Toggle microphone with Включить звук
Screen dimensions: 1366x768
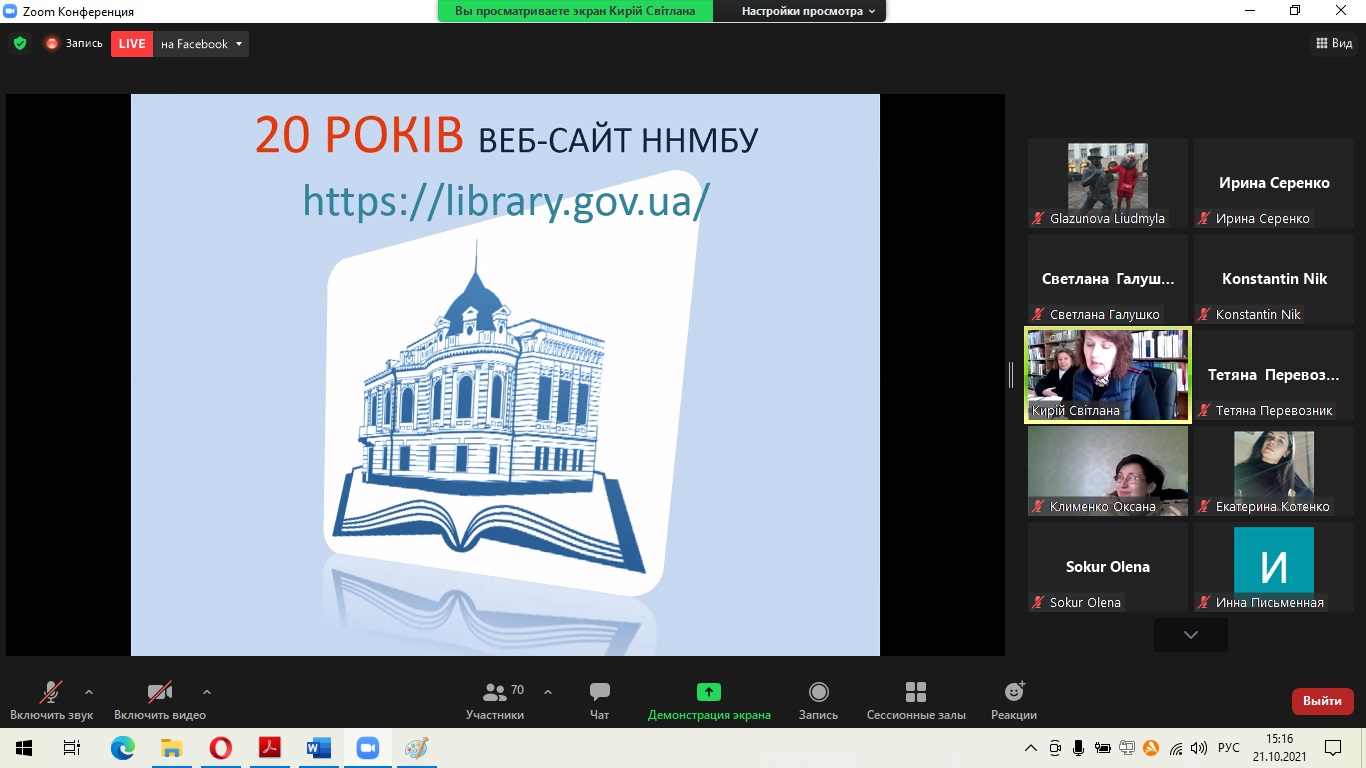(51, 700)
